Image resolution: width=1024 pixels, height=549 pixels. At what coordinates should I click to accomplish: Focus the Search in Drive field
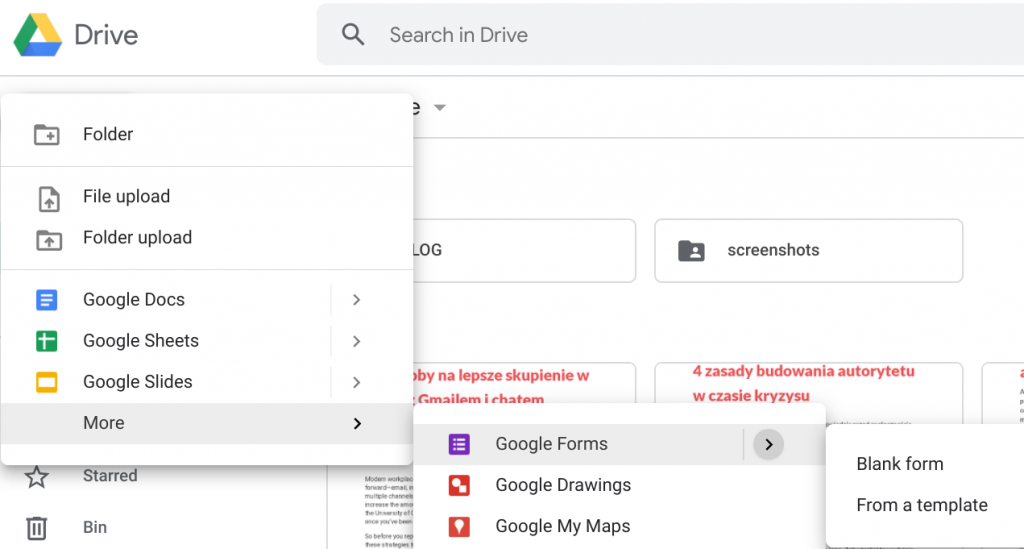click(x=670, y=35)
